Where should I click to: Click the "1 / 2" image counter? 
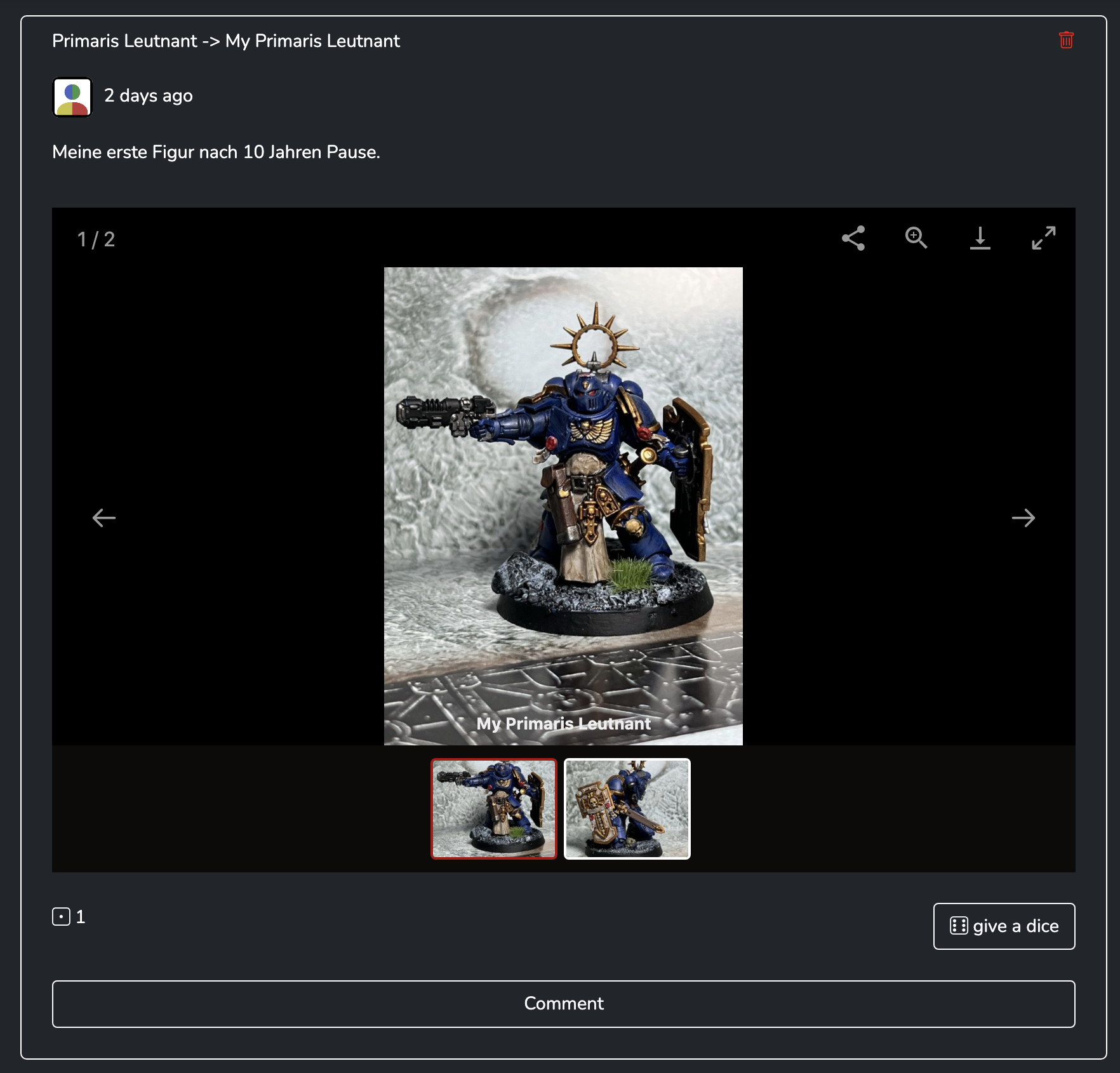96,239
